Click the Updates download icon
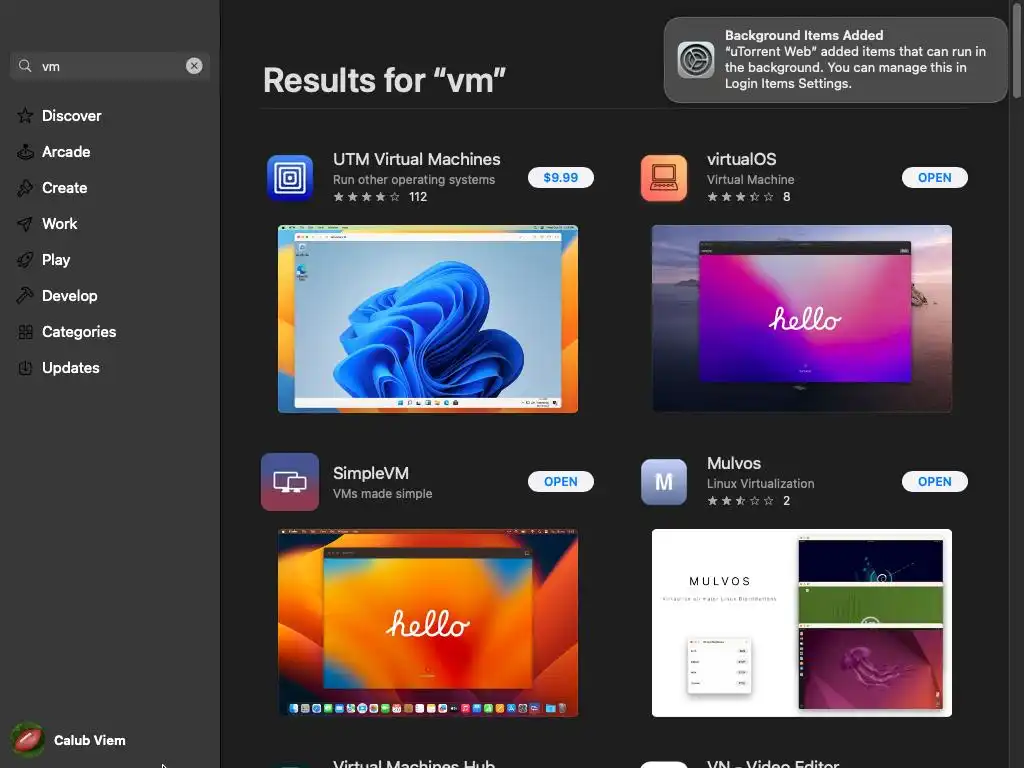 pyautogui.click(x=25, y=368)
